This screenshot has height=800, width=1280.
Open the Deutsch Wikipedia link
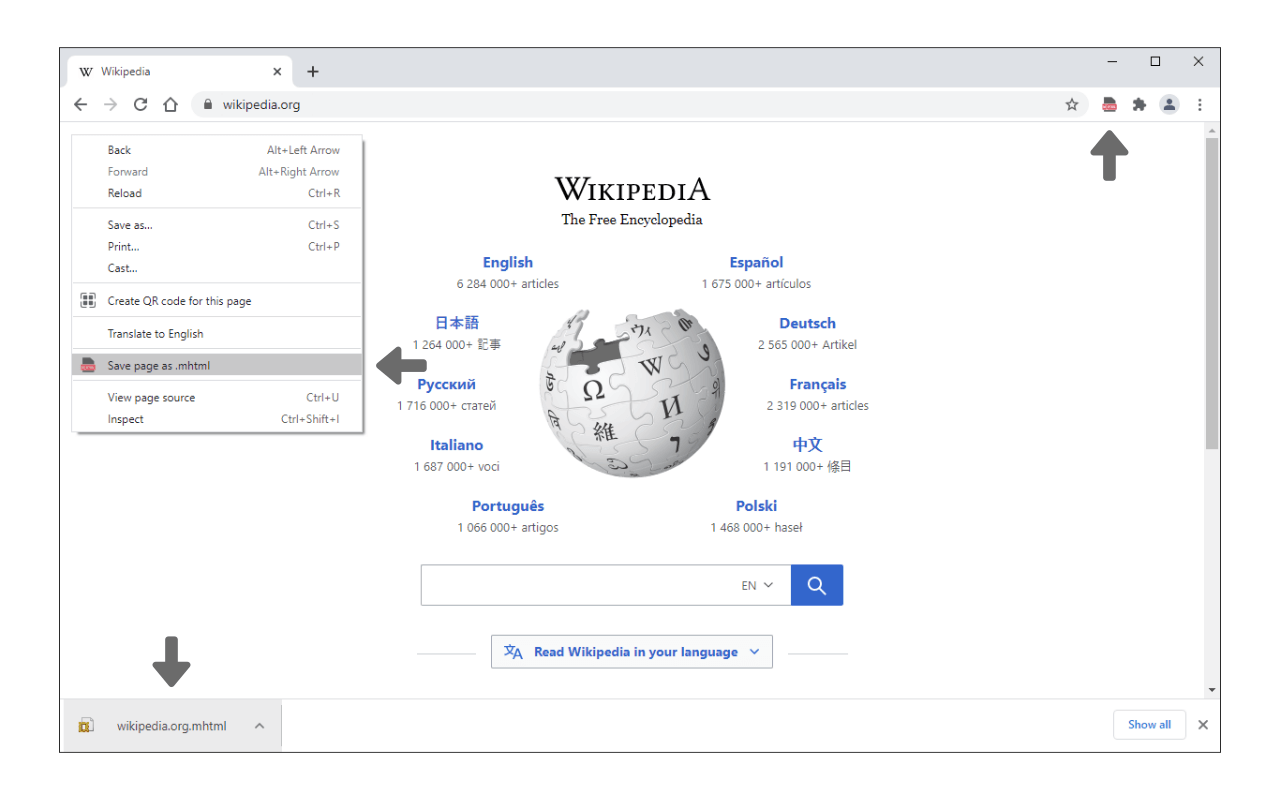[x=807, y=323]
